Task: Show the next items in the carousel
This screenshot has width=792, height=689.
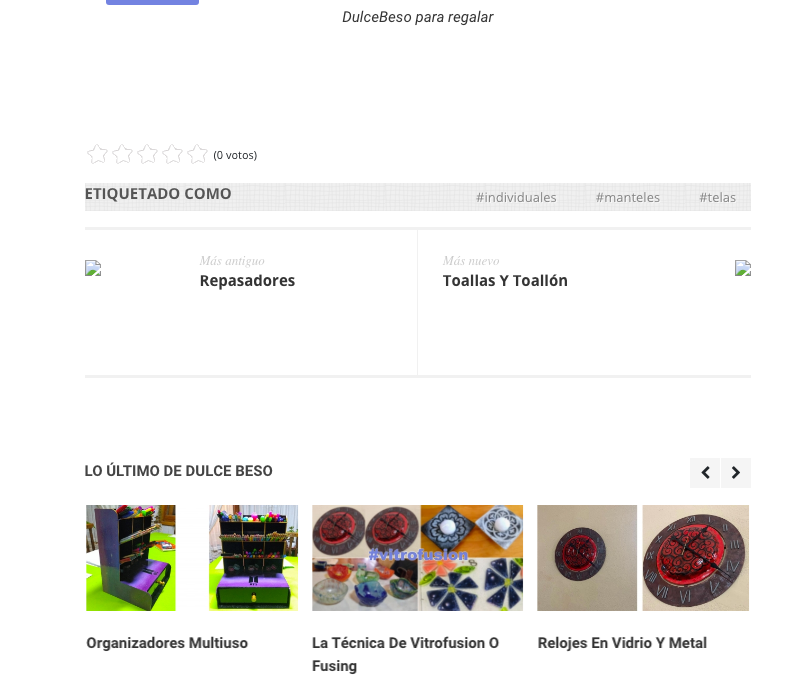Action: click(x=736, y=473)
